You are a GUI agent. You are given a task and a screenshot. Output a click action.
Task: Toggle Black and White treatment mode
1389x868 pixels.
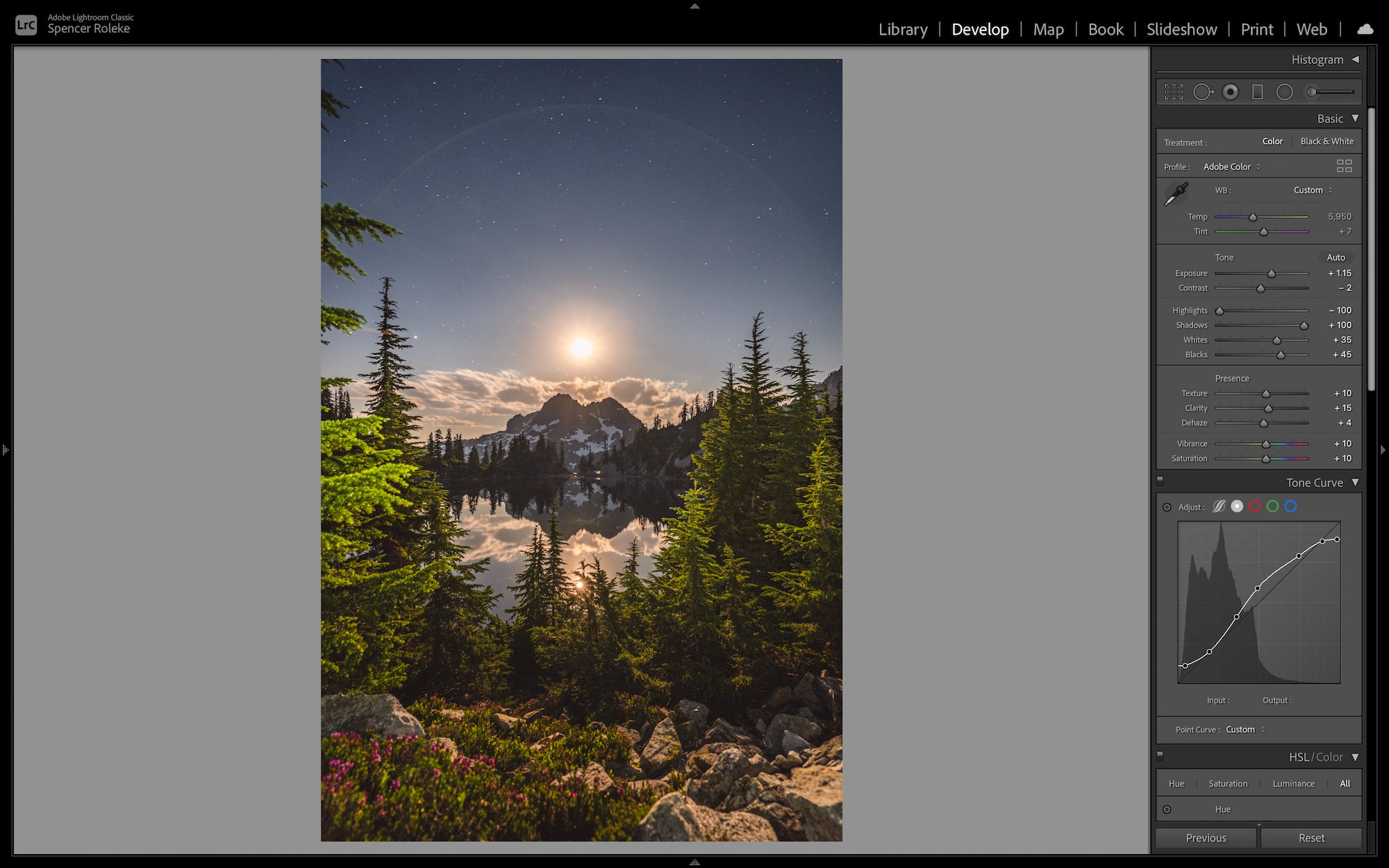1325,141
